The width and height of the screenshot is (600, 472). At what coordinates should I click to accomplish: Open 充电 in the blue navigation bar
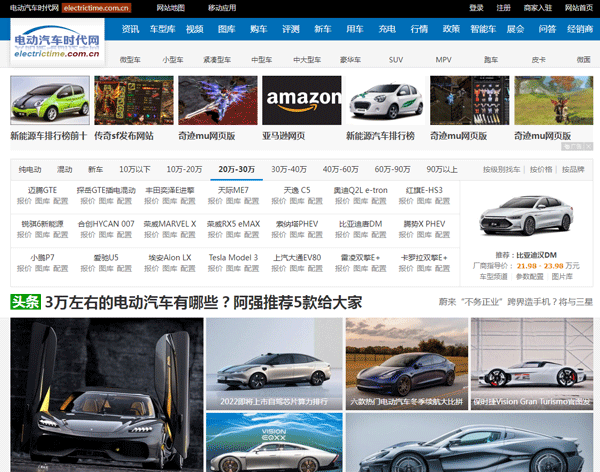pos(387,29)
